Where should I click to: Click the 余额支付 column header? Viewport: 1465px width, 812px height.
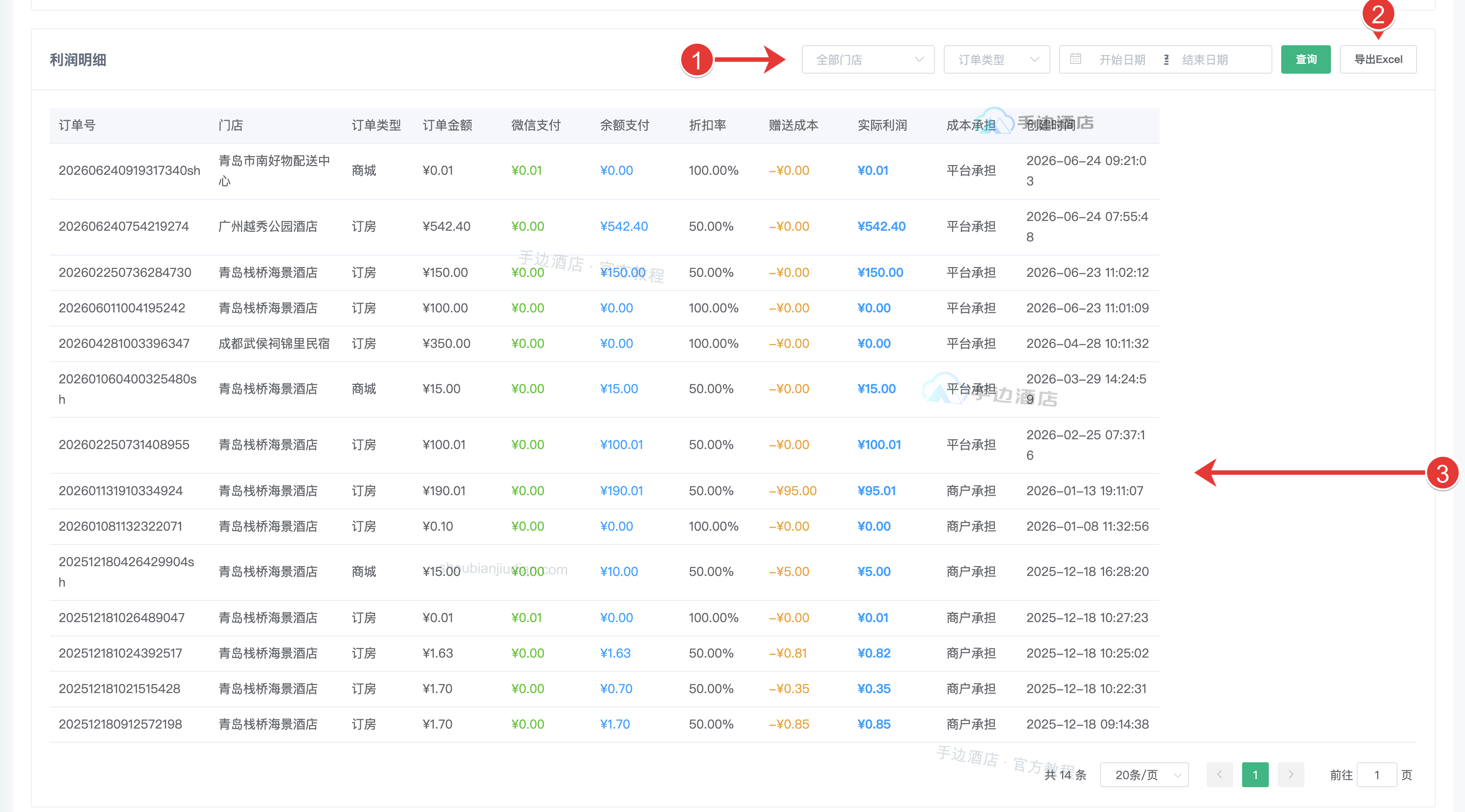(625, 126)
